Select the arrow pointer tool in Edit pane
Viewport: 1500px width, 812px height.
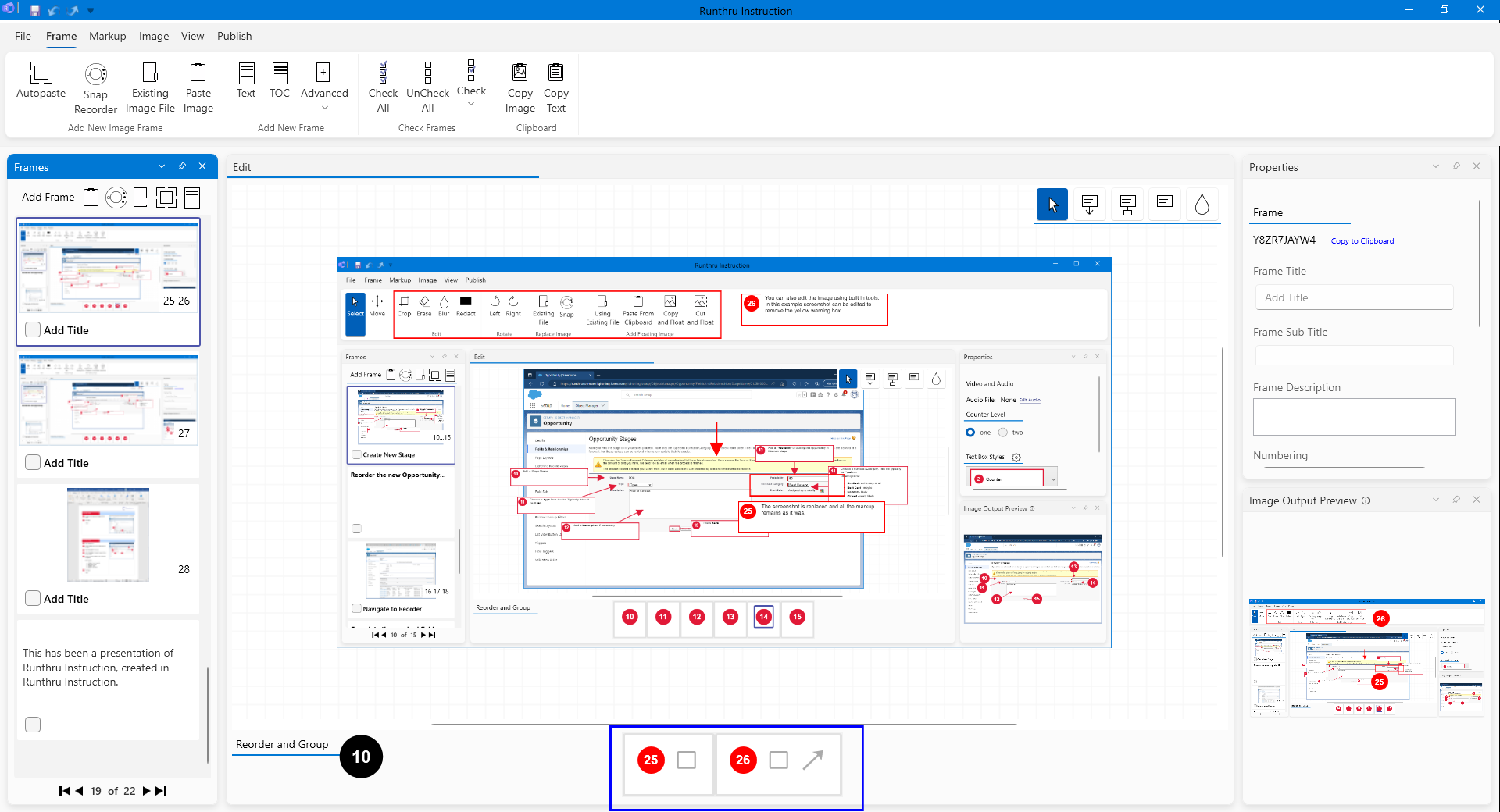coord(1052,205)
